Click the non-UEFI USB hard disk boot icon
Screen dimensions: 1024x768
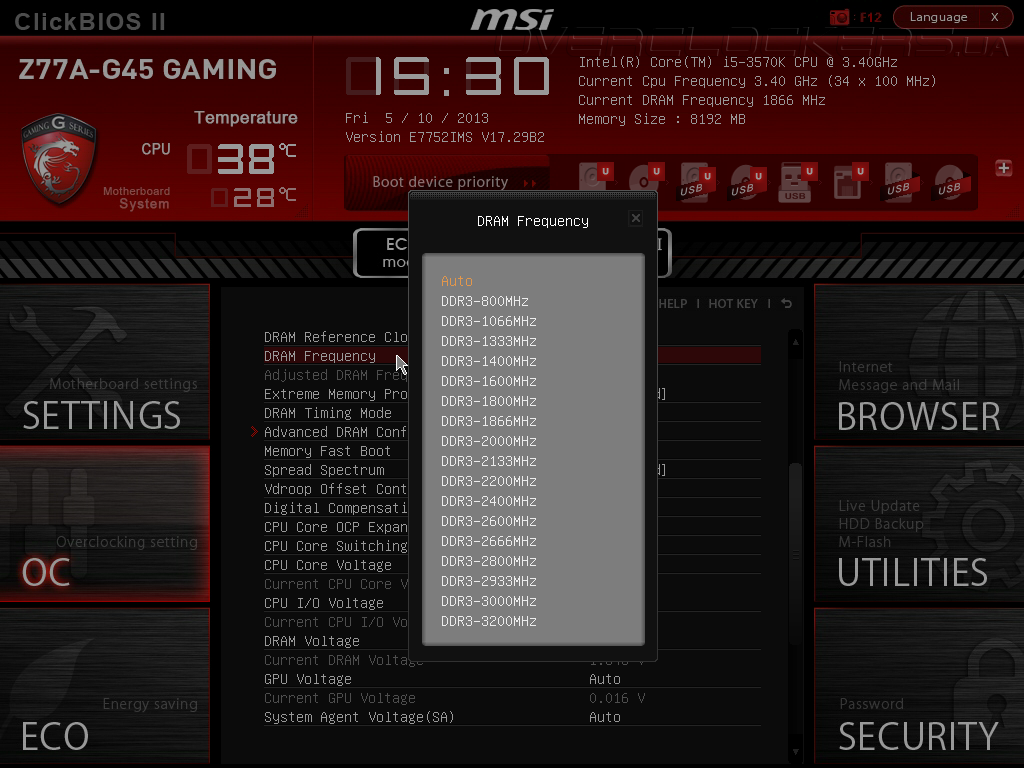tap(900, 183)
